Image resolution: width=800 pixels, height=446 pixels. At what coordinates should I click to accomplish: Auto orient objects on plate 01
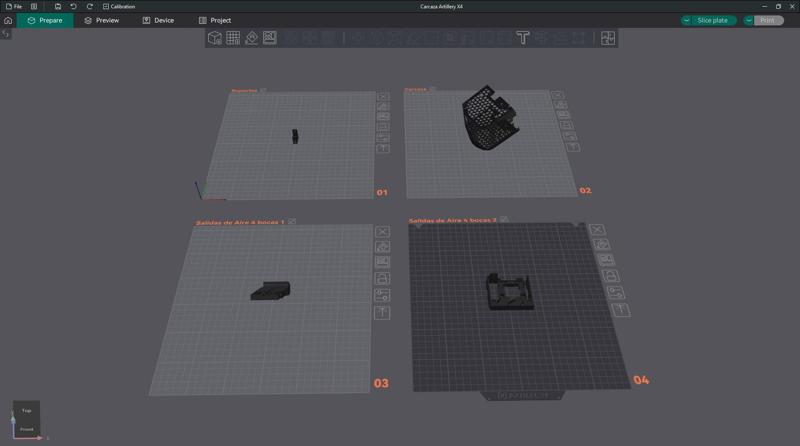point(383,107)
